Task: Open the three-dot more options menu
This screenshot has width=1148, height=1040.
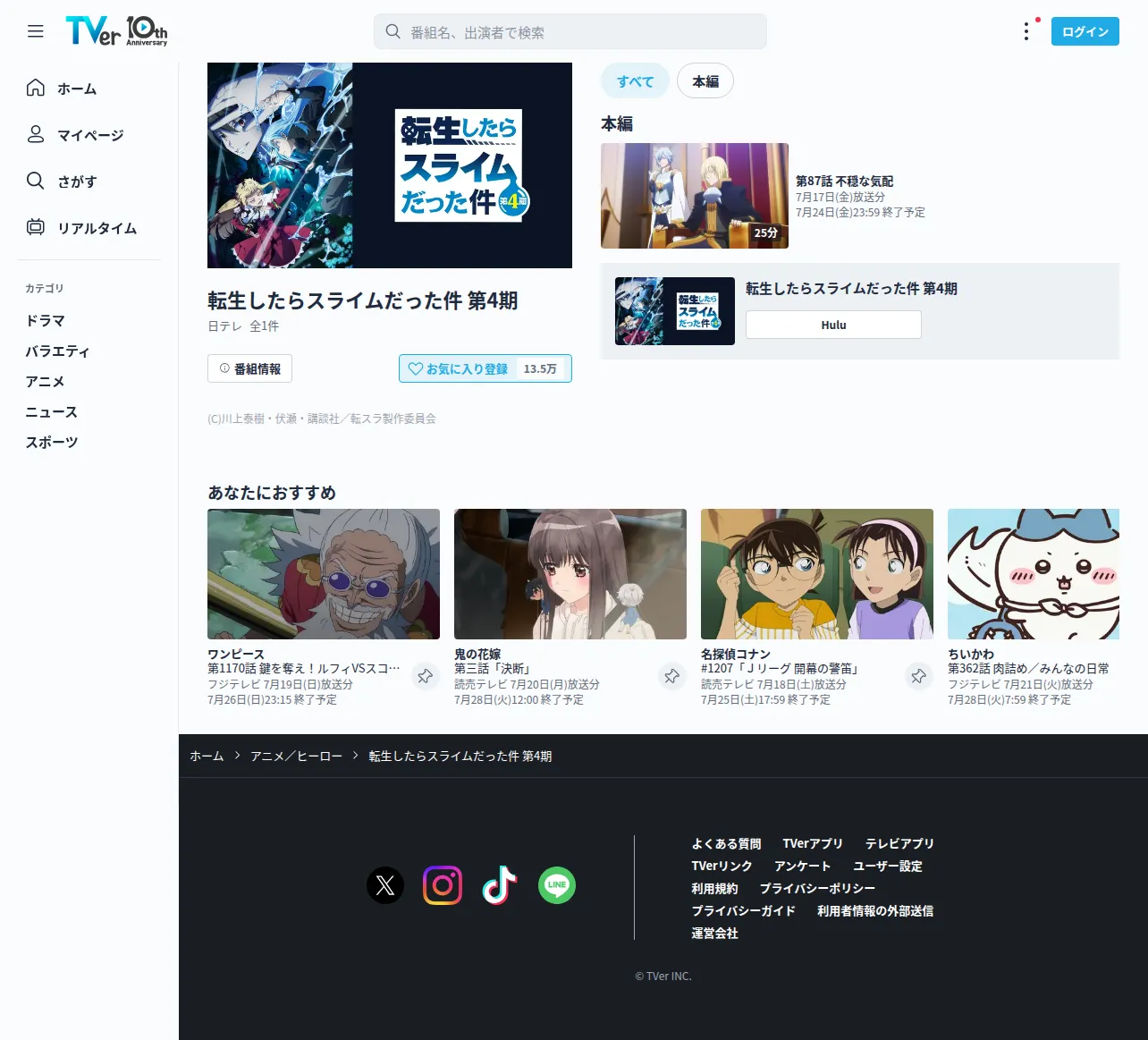Action: 1026,31
